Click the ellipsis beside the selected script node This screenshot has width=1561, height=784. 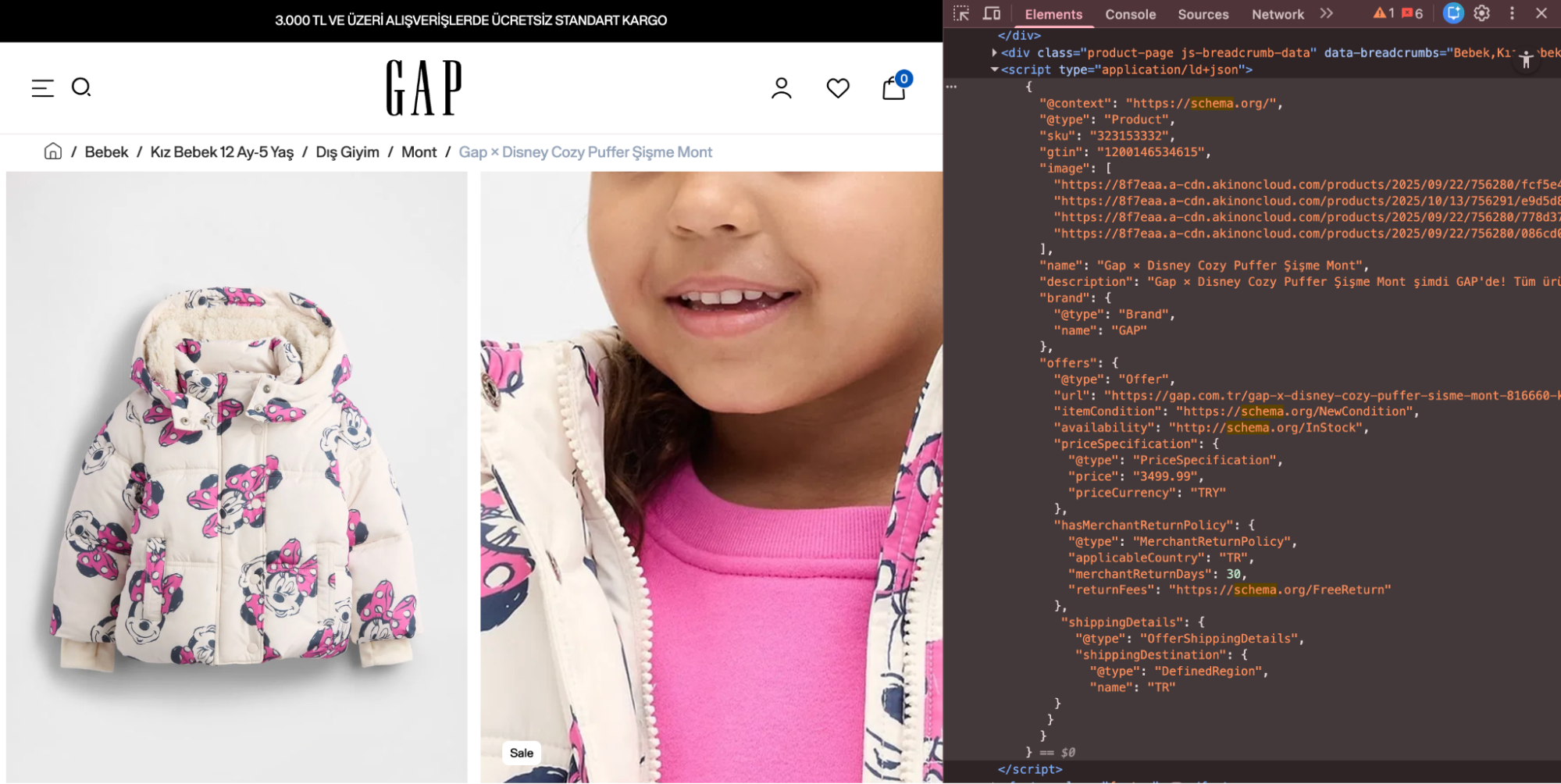coord(951,87)
